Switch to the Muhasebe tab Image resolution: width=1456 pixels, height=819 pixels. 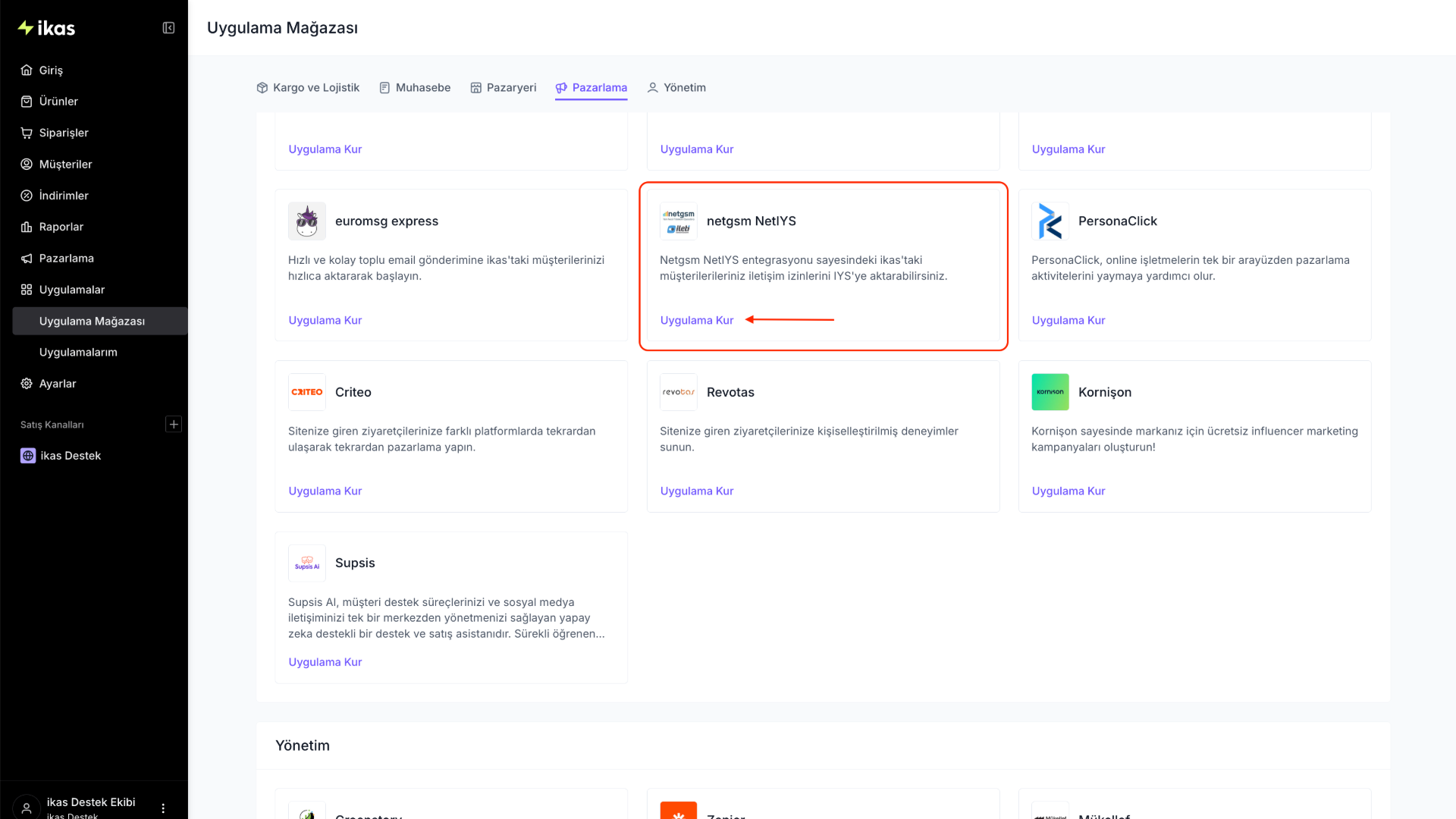[x=415, y=88]
